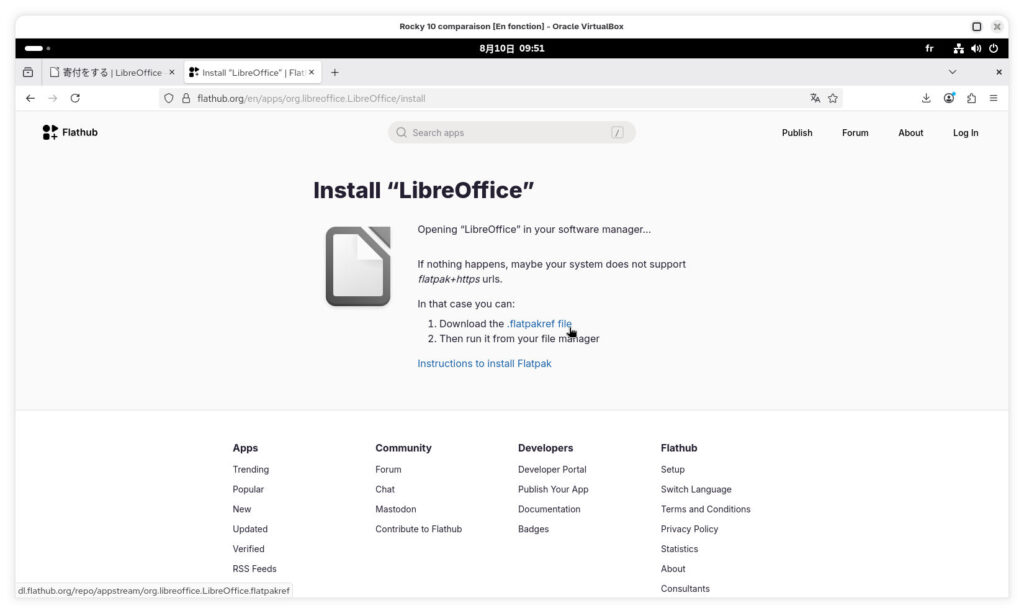
Task: Open About in Flathub header
Action: point(910,133)
